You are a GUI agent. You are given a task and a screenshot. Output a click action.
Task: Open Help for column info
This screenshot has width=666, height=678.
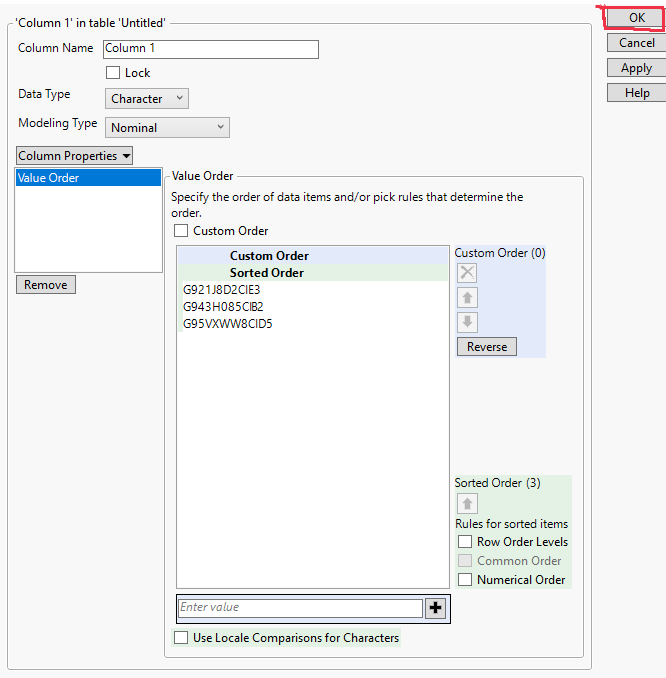tap(636, 93)
